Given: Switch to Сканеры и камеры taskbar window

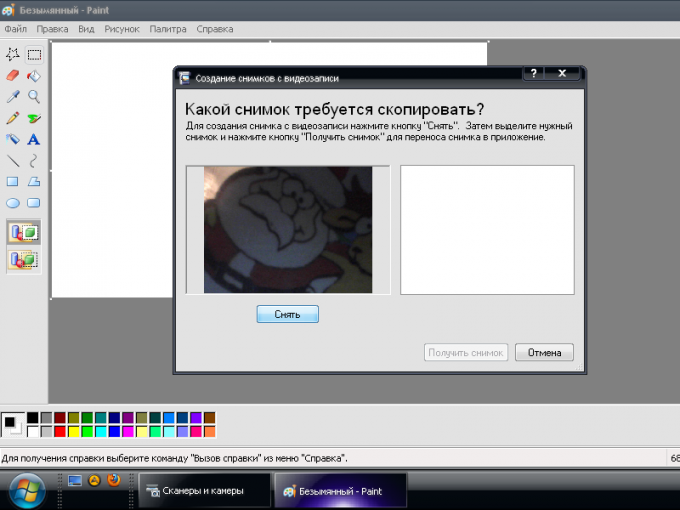Looking at the screenshot, I should pos(204,491).
